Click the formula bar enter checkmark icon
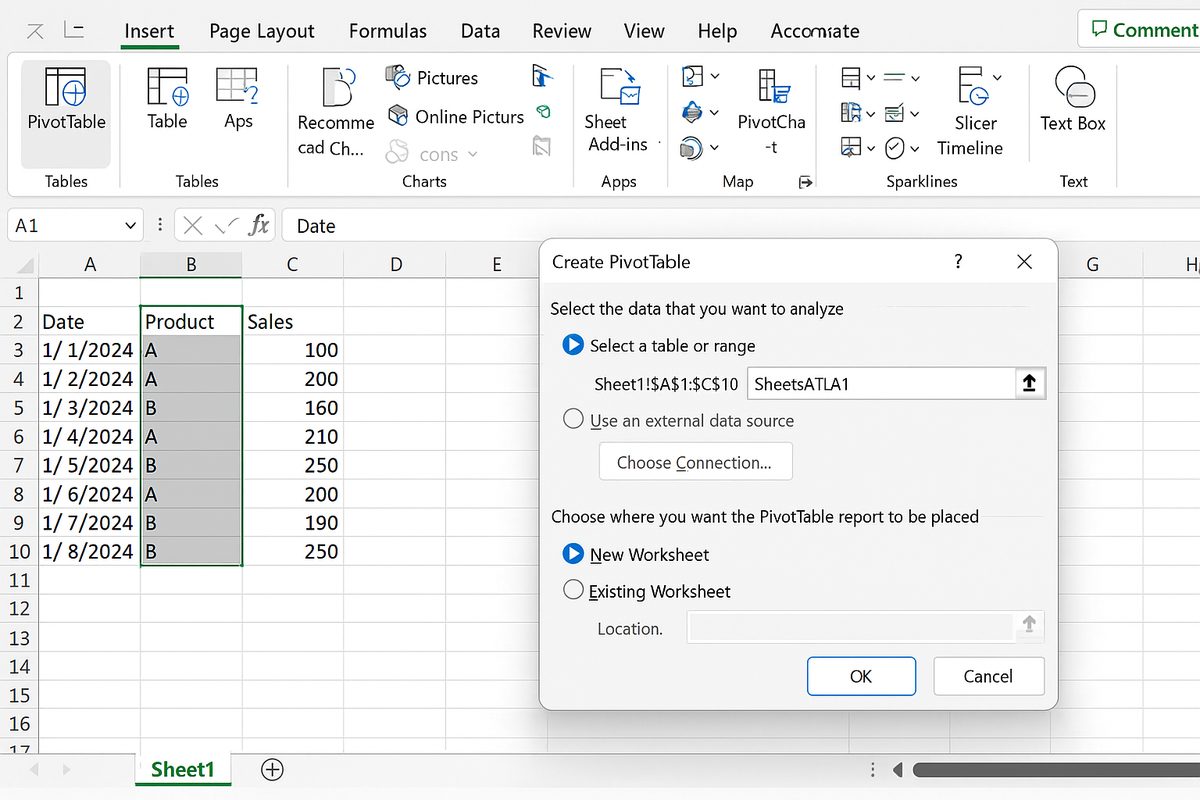This screenshot has width=1200, height=800. 226,225
